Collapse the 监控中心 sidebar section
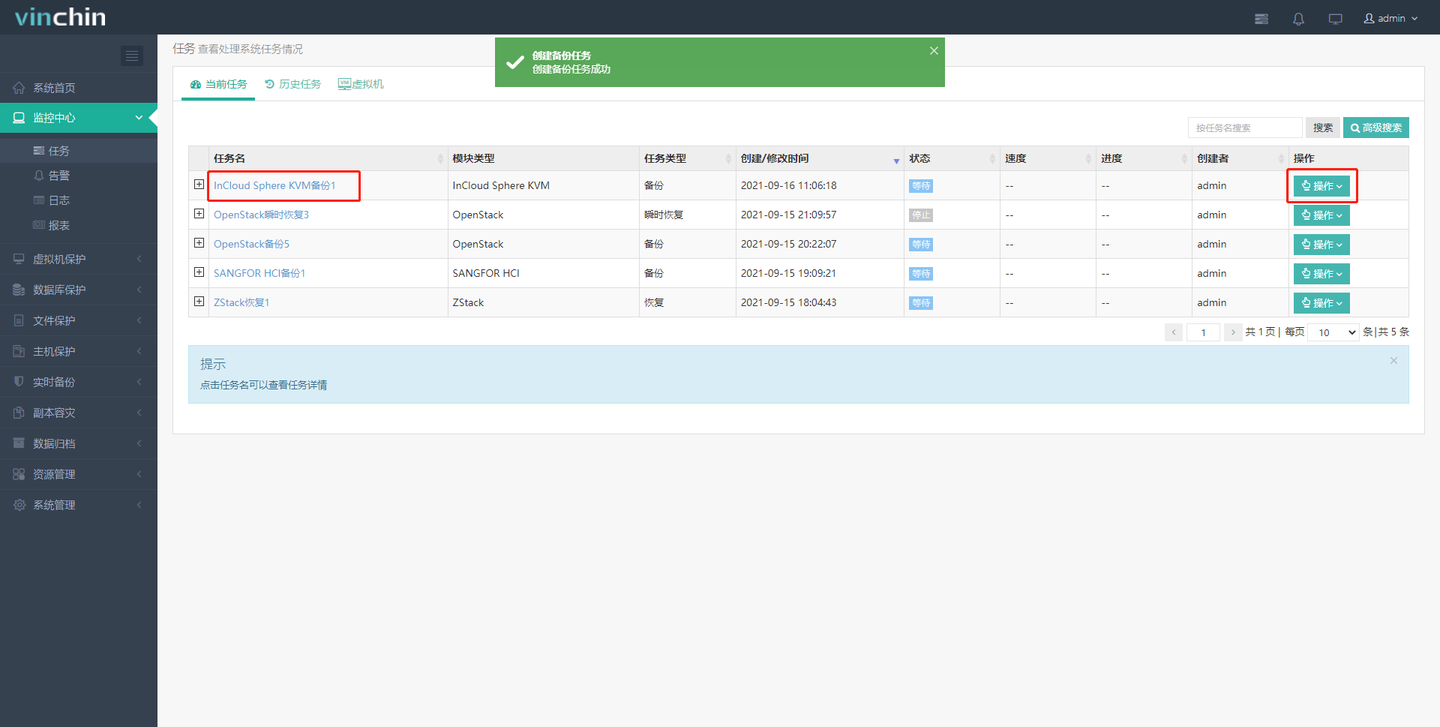 [x=78, y=118]
